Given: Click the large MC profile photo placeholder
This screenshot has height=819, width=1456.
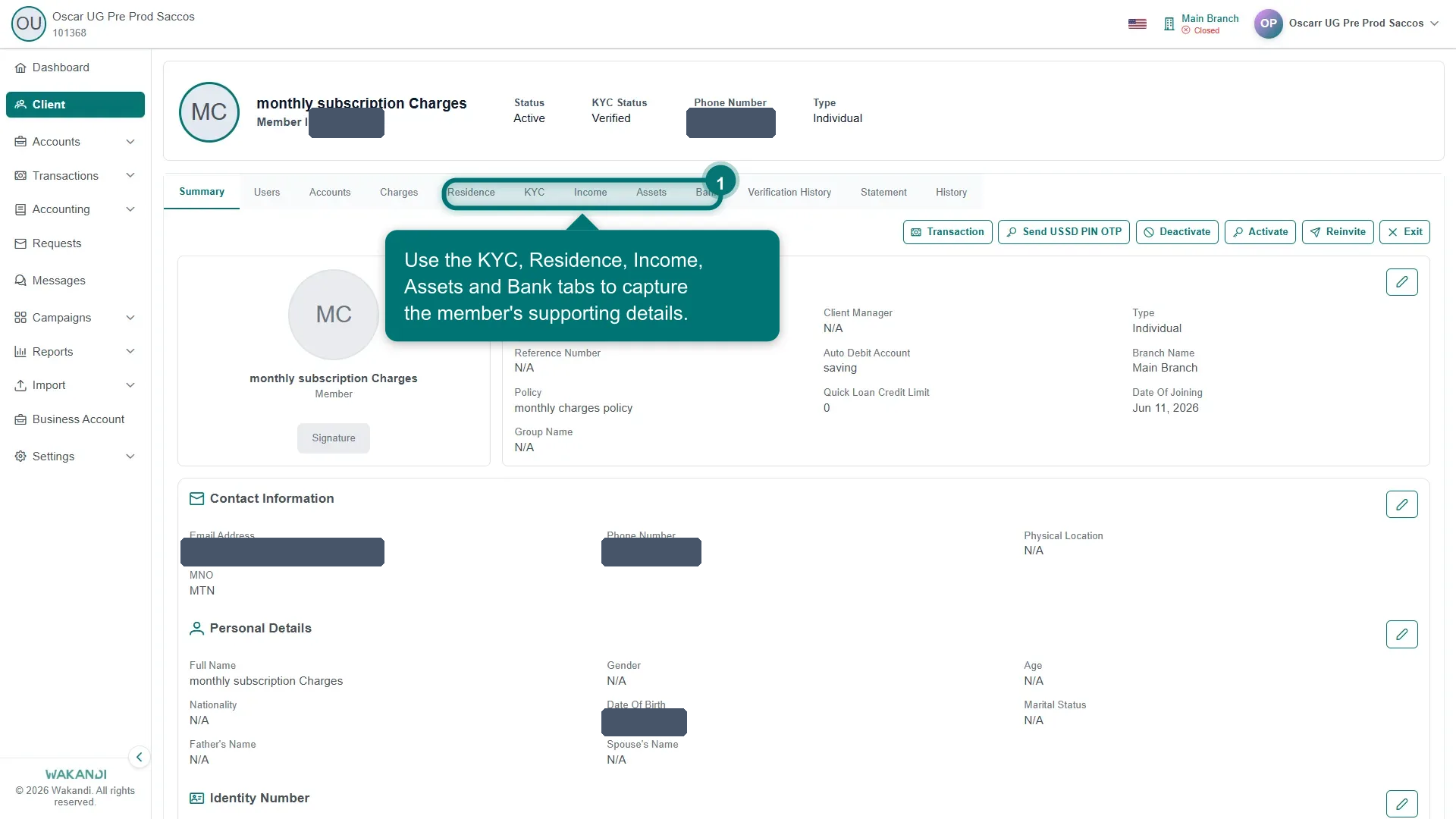Looking at the screenshot, I should 334,314.
